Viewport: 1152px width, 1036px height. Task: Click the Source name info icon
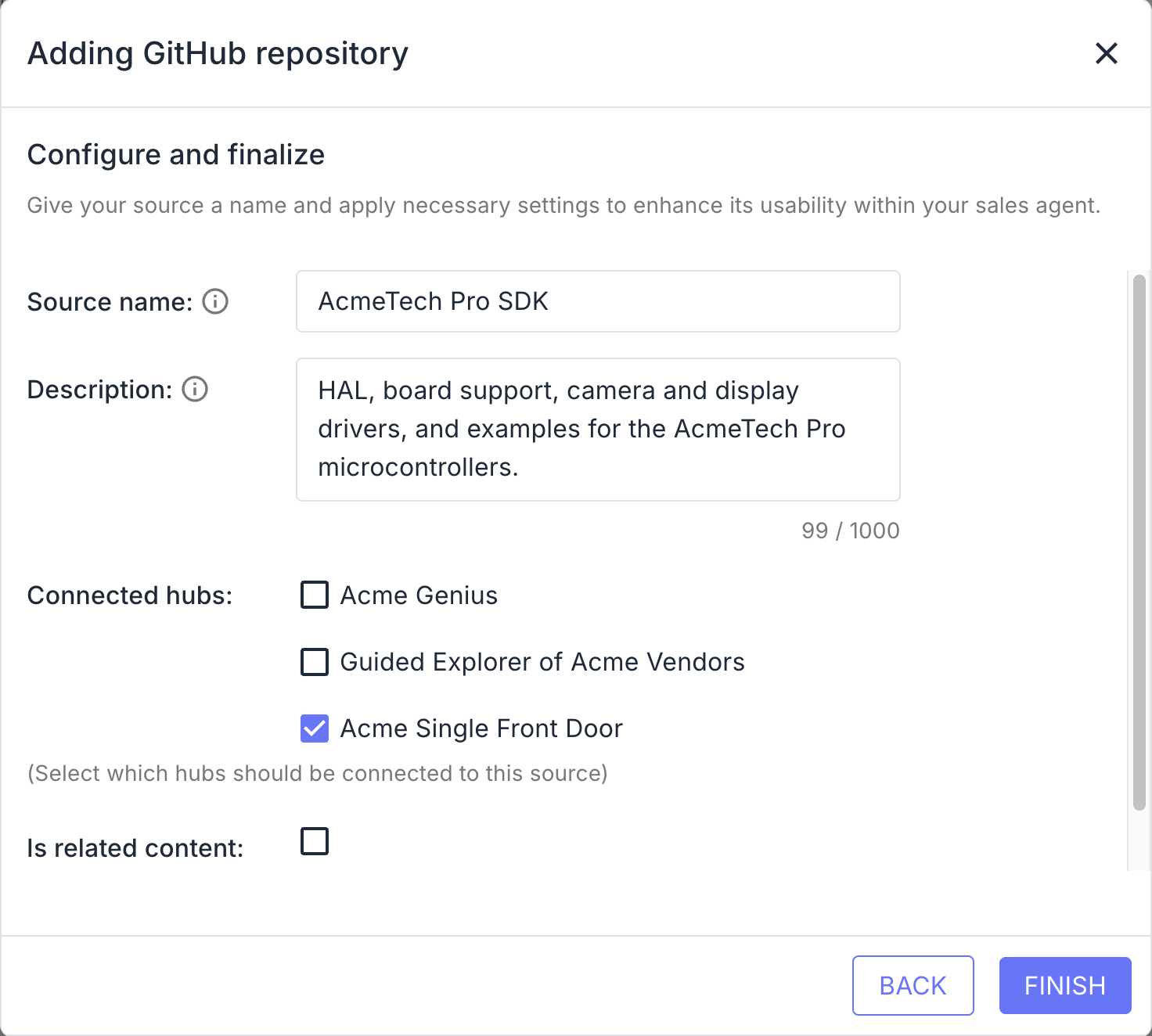(215, 301)
